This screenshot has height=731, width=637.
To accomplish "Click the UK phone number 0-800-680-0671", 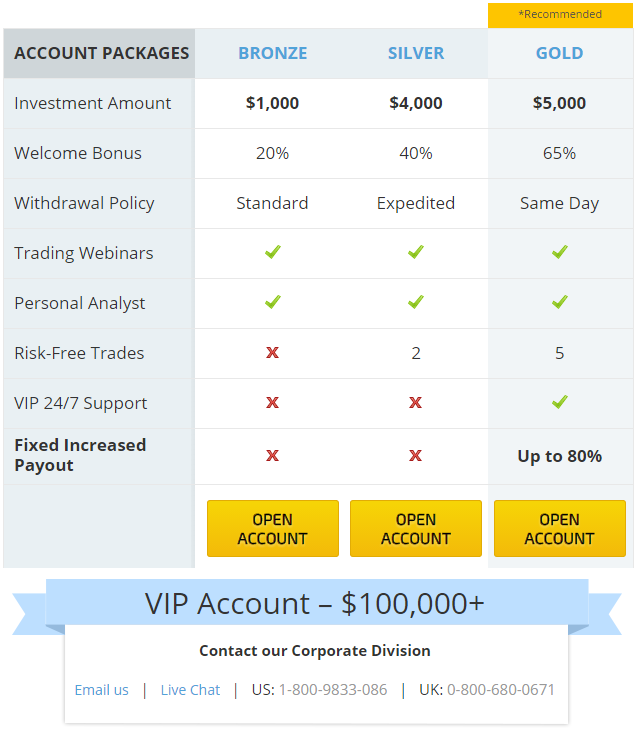I will point(500,690).
